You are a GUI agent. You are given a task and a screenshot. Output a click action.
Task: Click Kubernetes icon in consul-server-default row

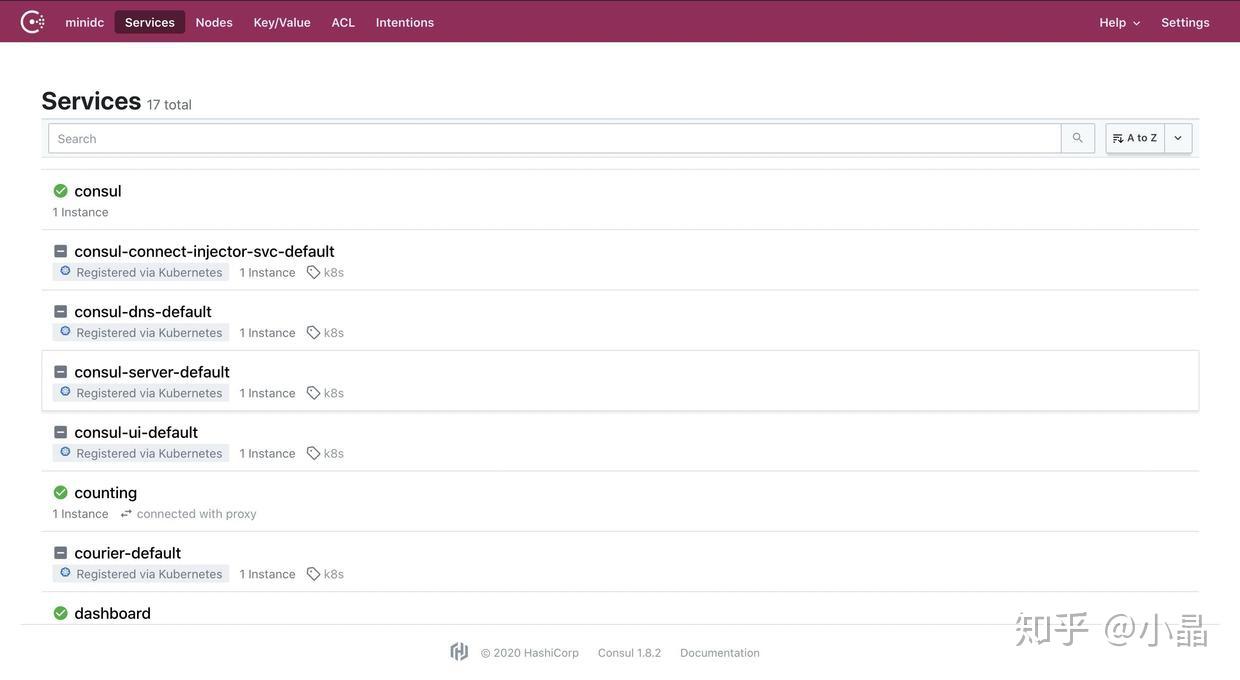(x=65, y=392)
